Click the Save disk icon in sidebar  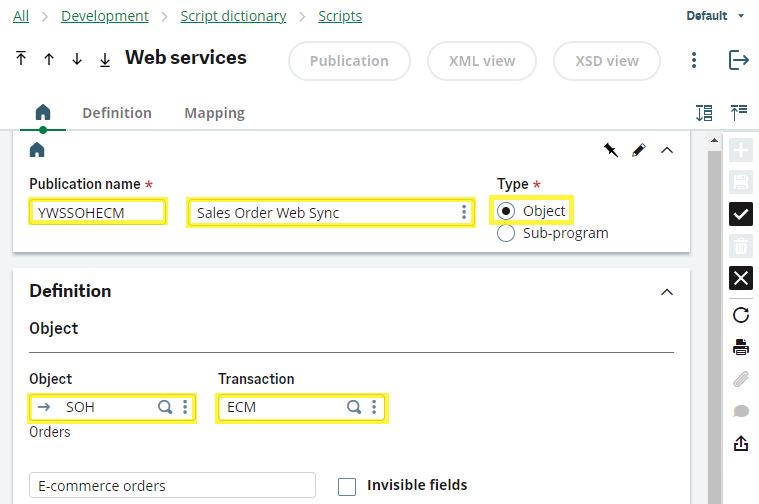[741, 182]
